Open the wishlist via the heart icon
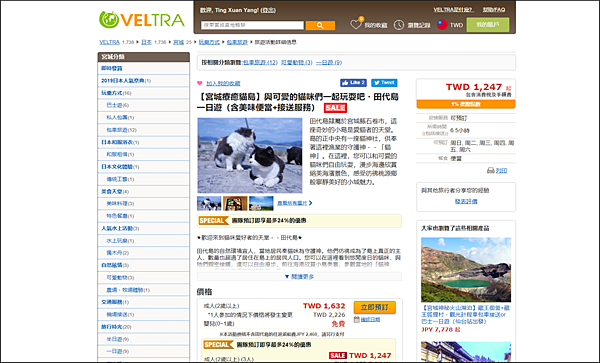Viewport: 600px width, 363px height. (355, 25)
